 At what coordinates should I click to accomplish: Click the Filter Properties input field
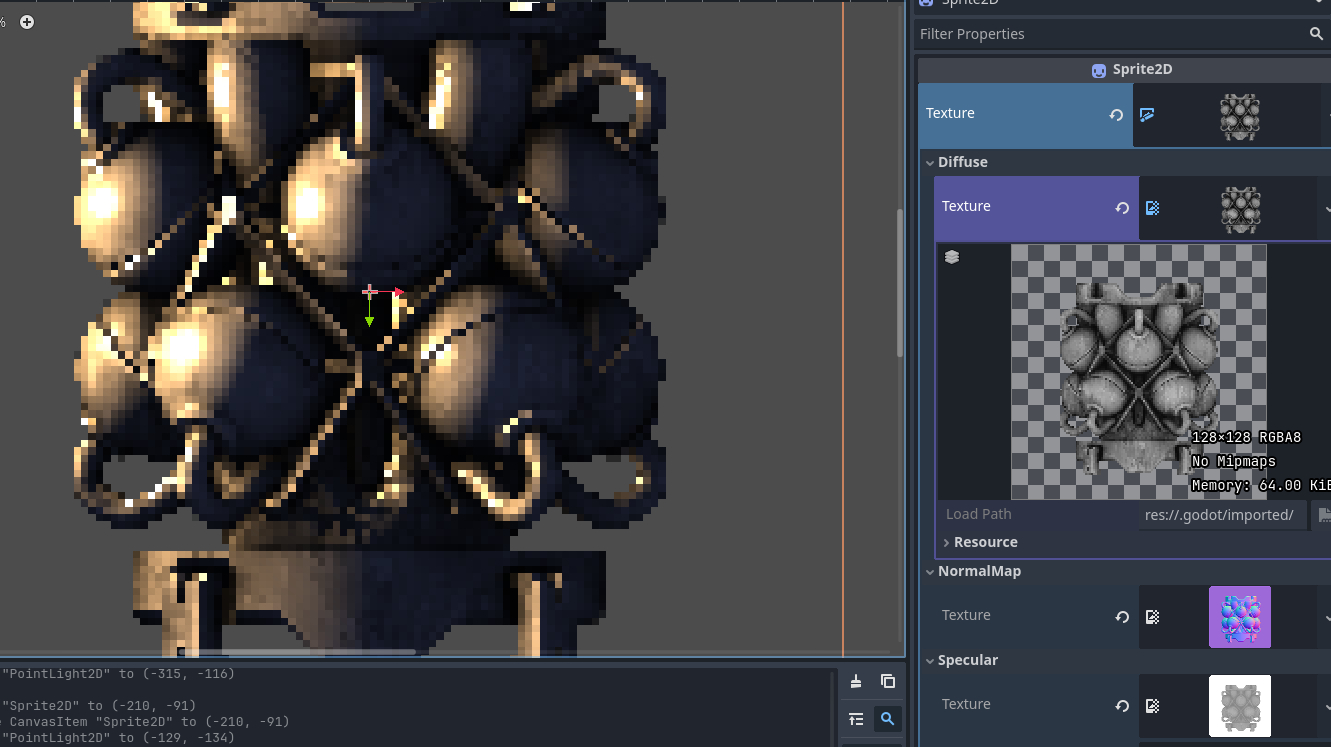[x=1110, y=34]
